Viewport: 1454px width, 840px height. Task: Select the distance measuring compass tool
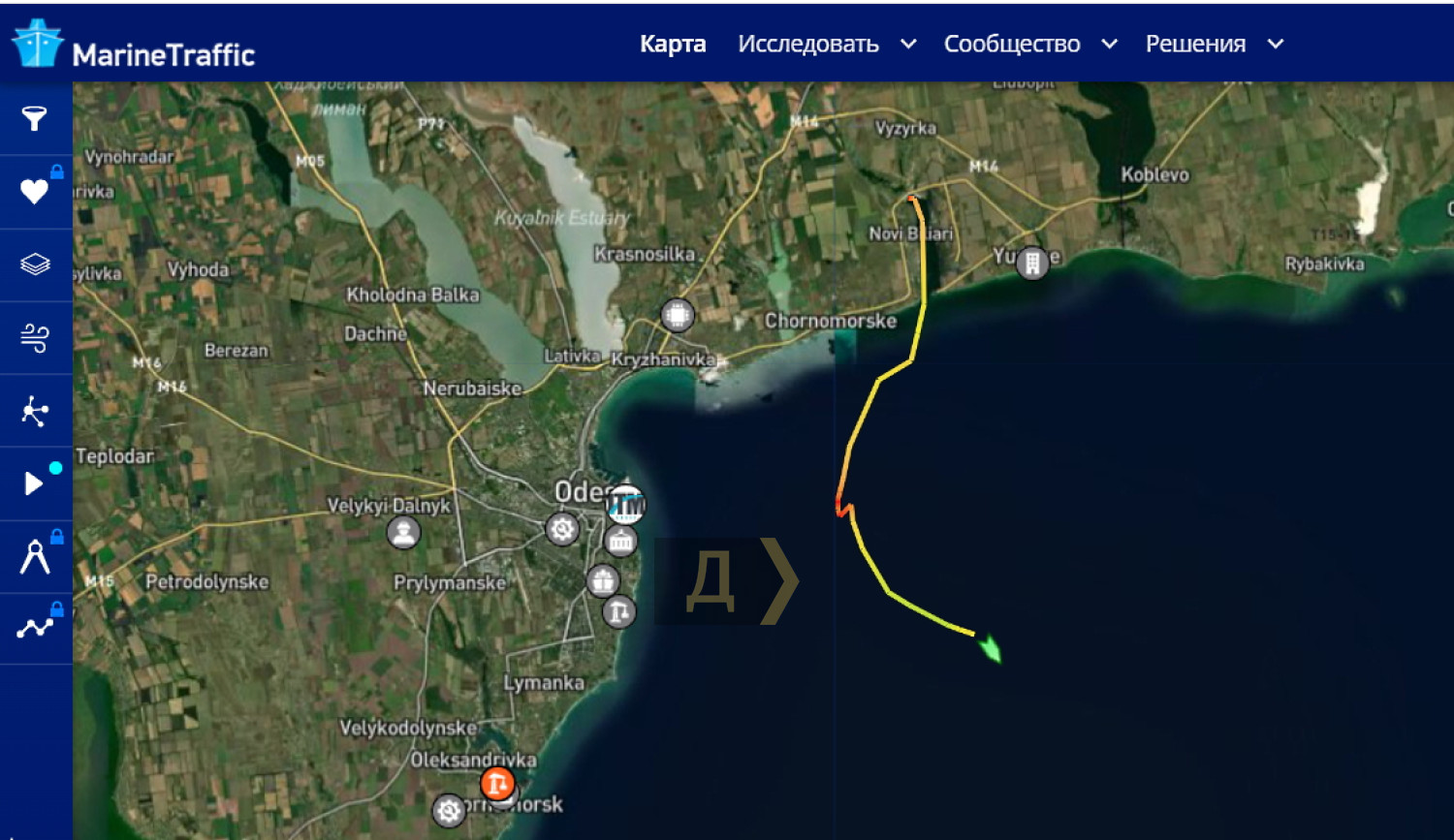click(x=35, y=556)
